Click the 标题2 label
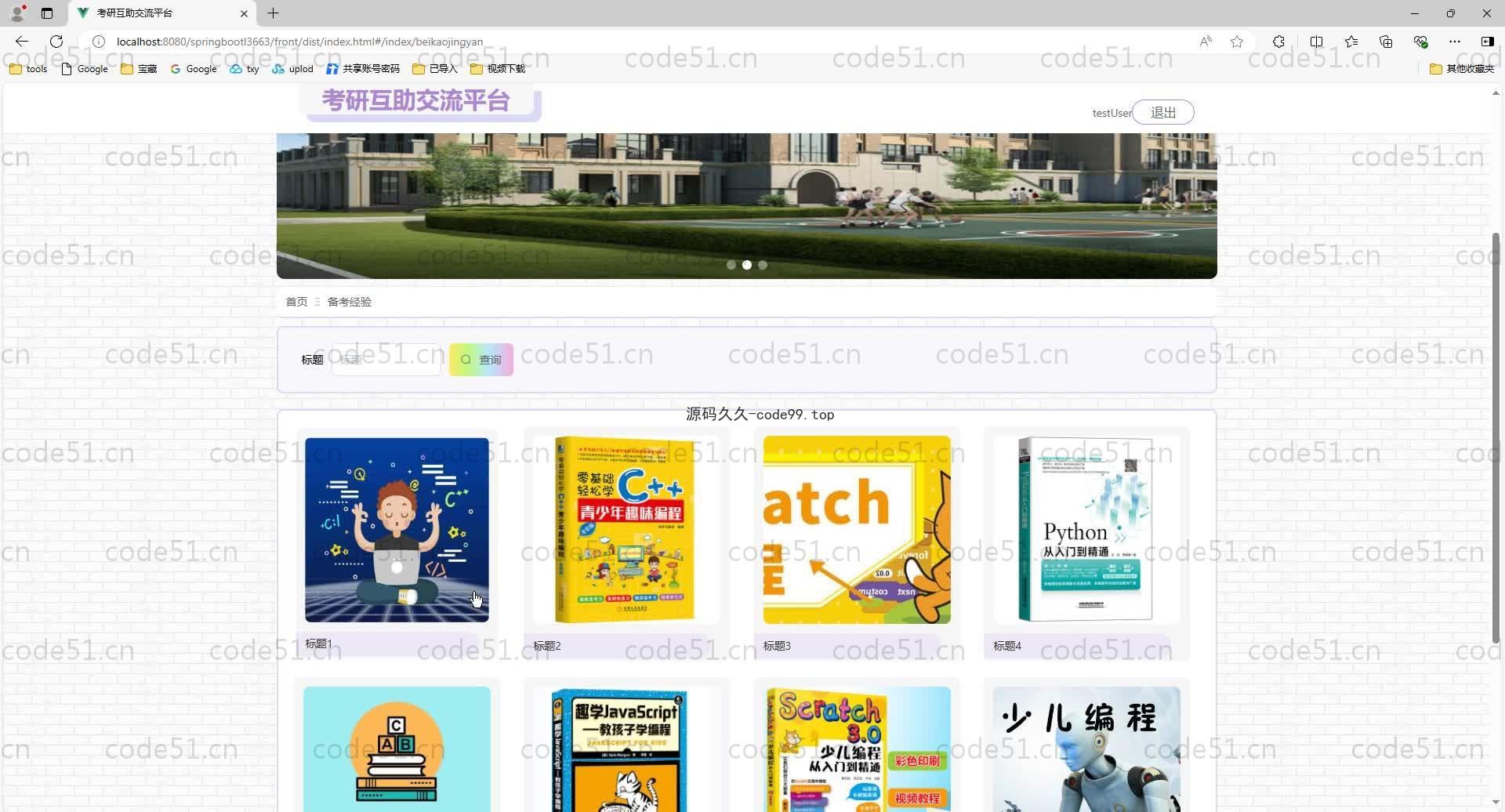This screenshot has width=1505, height=812. [x=547, y=646]
